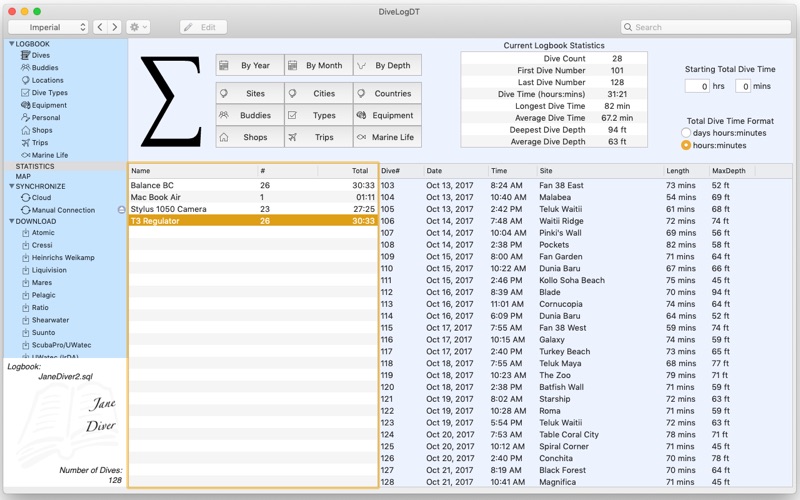Viewport: 800px width, 500px height.
Task: Collapse the LOGBOOK section
Action: pyautogui.click(x=12, y=44)
